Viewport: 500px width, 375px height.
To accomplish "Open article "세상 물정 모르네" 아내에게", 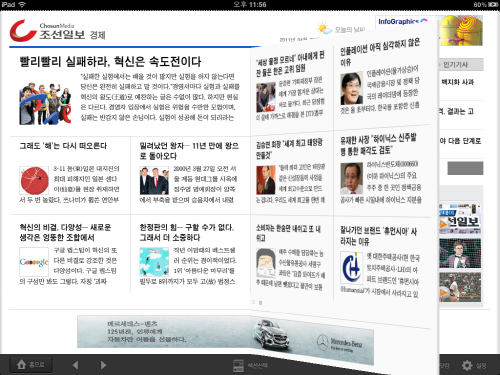I will (290, 63).
